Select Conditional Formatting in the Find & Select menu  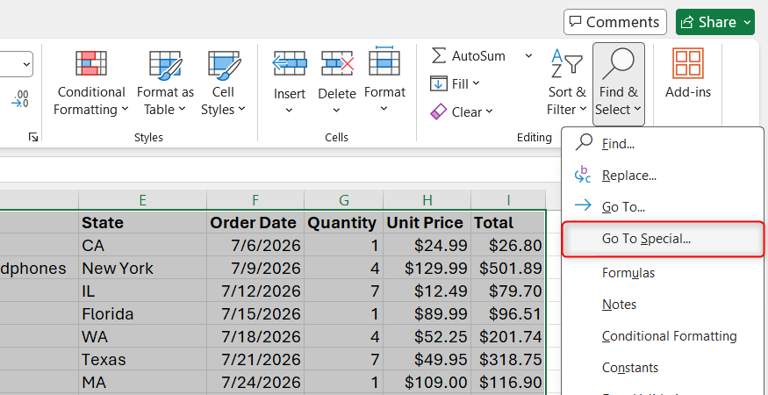coord(663,336)
